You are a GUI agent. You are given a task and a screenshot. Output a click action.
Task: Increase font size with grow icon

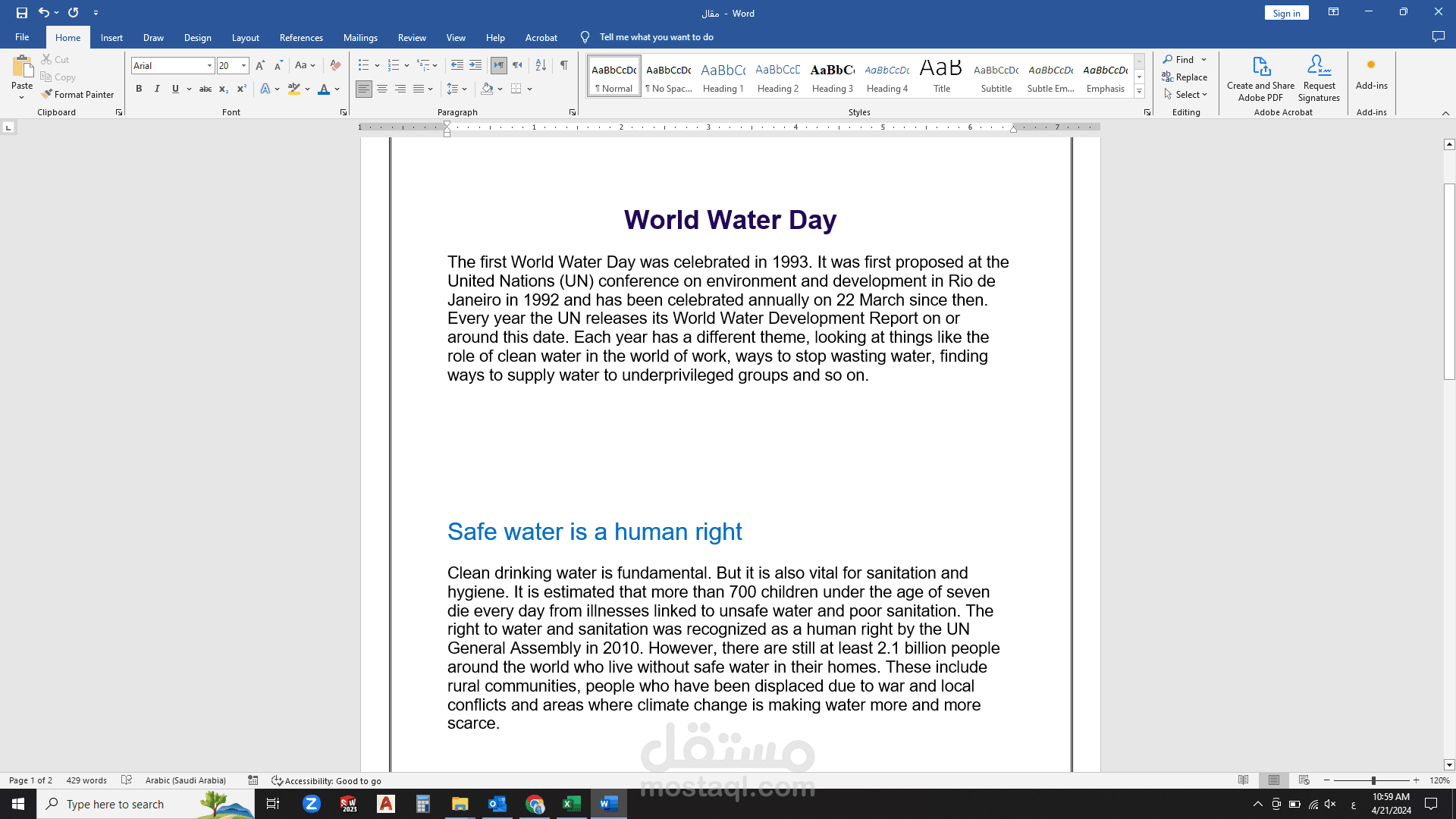(260, 66)
